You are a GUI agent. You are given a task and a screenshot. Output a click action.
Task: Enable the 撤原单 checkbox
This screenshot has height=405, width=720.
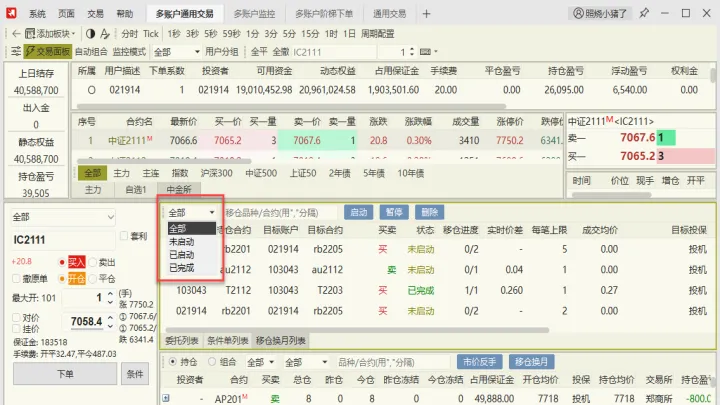click(x=16, y=278)
